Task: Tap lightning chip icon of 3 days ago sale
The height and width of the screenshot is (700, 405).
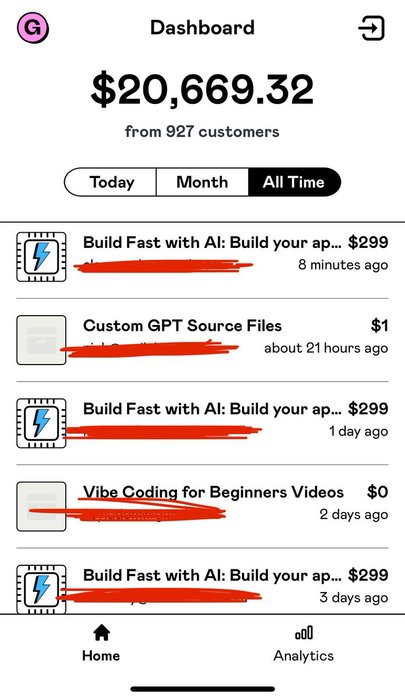Action: (42, 589)
